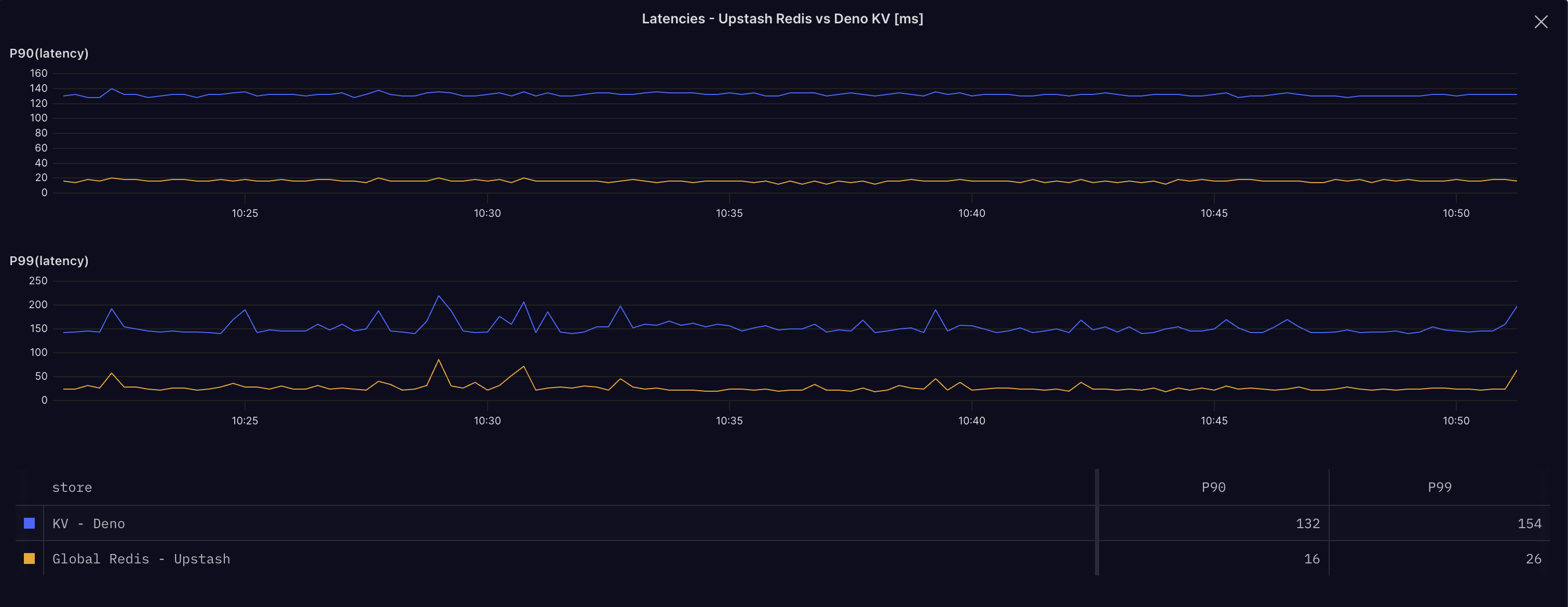
Task: Click 10:45 marker on P90 chart axis
Action: (1214, 213)
